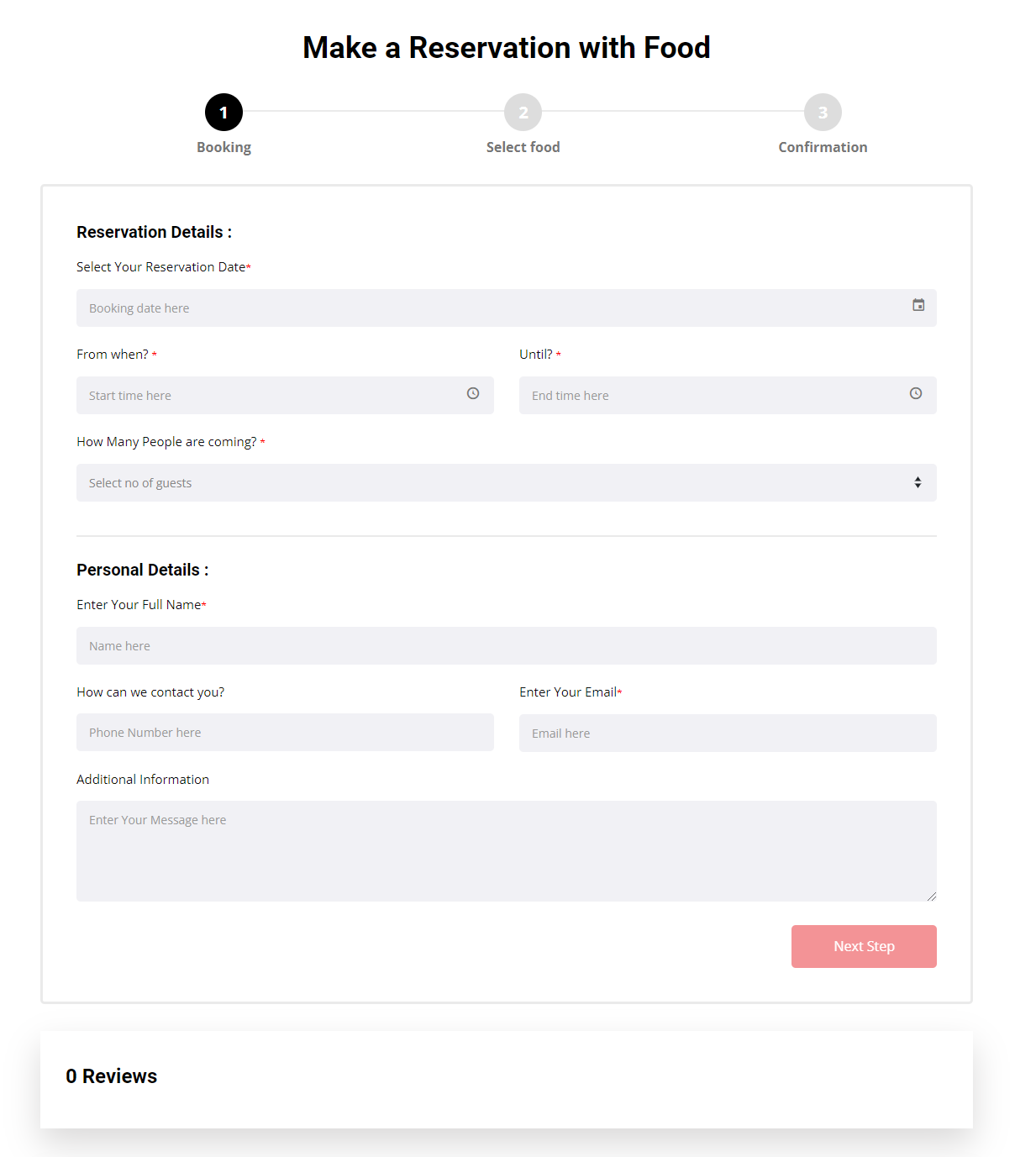This screenshot has width=1036, height=1157.
Task: Click the Email here input field
Action: pyautogui.click(x=728, y=732)
